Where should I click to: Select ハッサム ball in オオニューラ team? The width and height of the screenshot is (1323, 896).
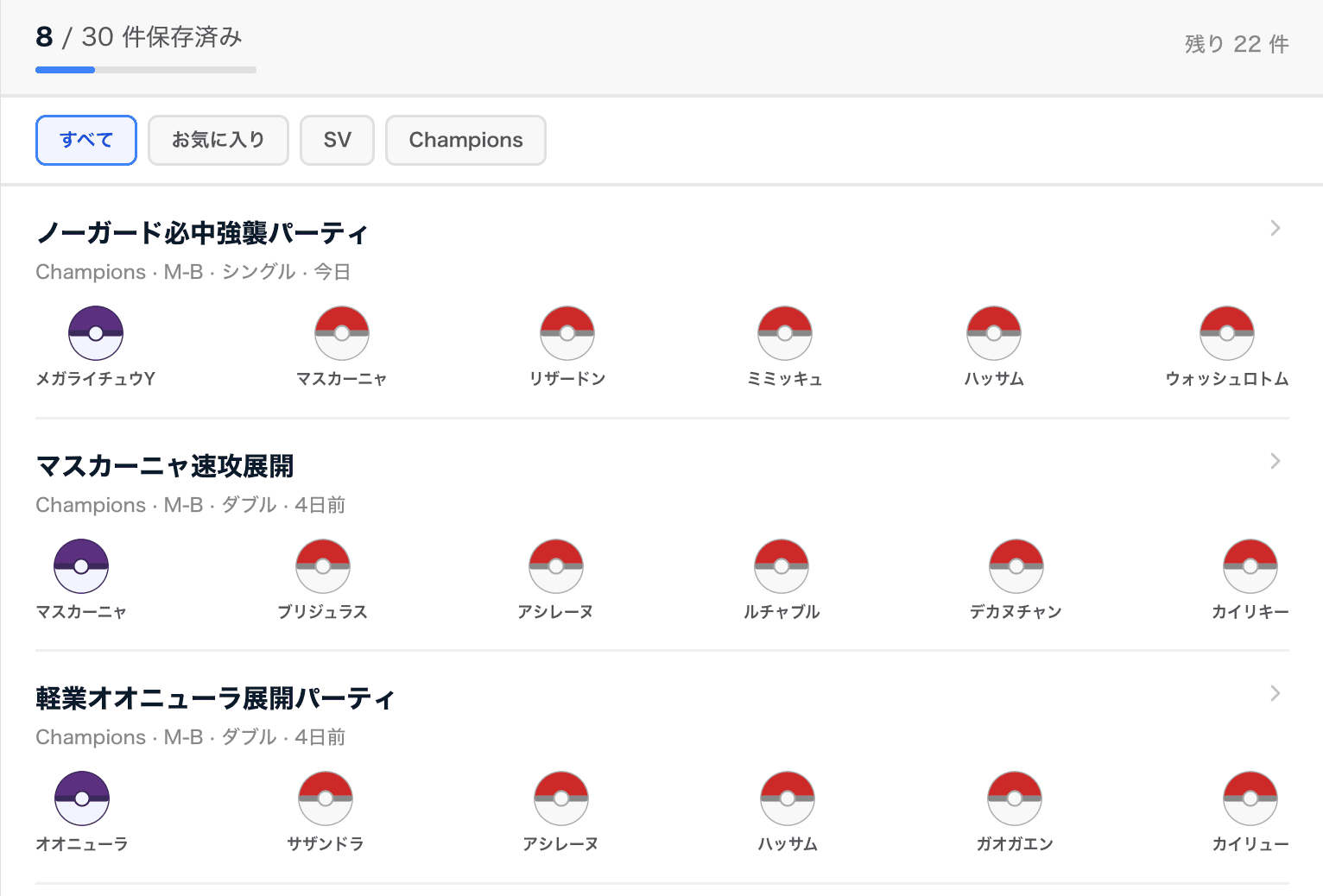788,798
